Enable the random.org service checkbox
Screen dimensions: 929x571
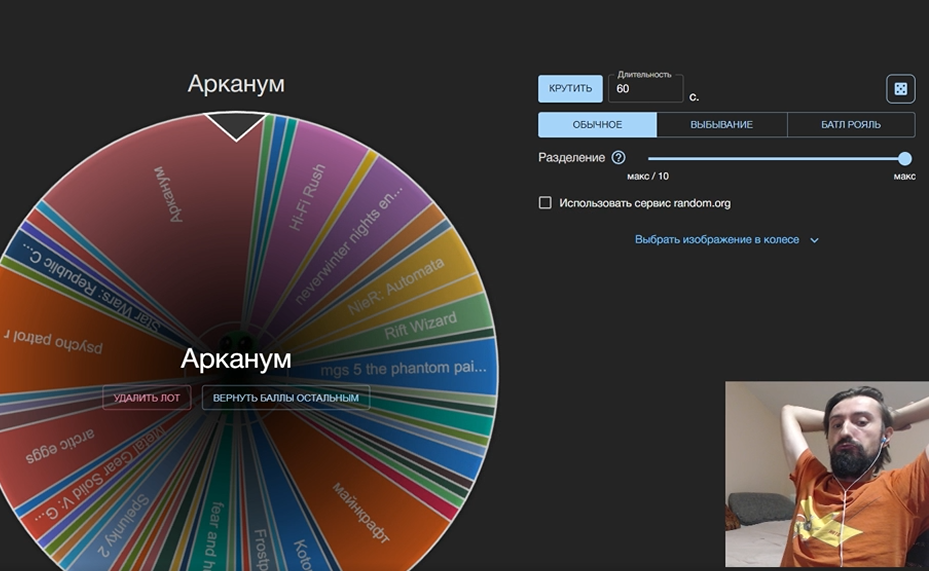pos(545,203)
